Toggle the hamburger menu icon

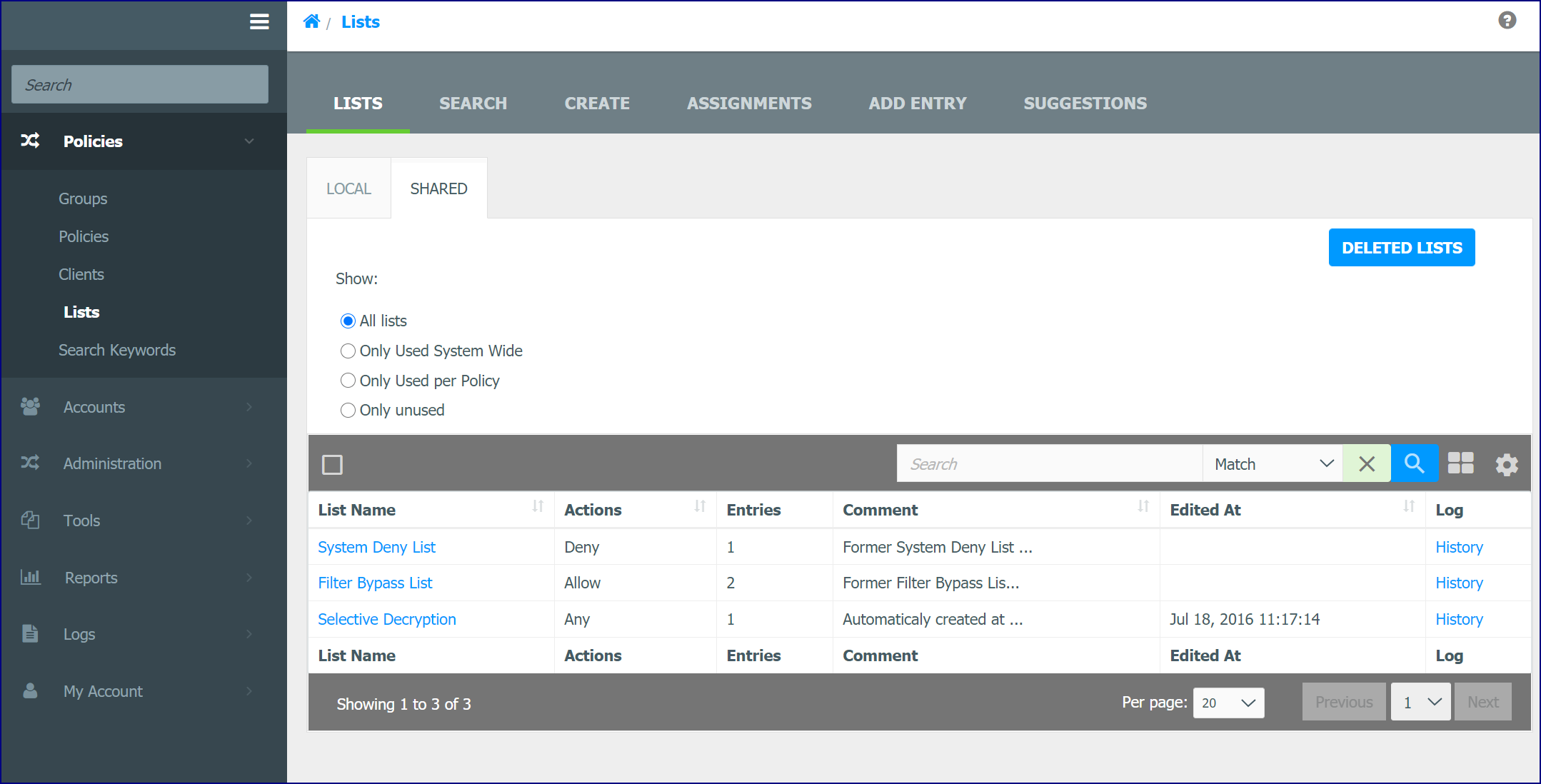[259, 21]
